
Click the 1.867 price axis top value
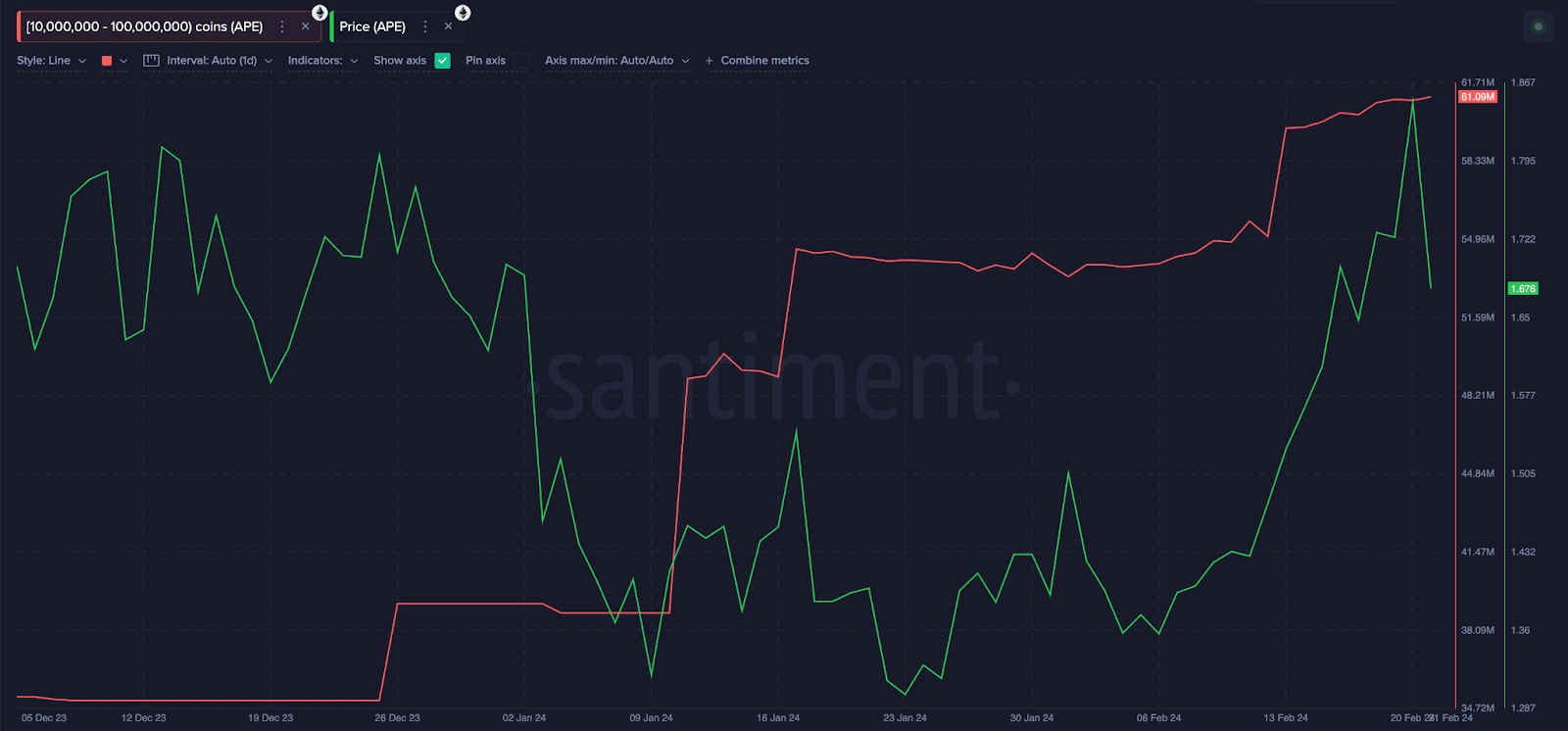(1523, 83)
